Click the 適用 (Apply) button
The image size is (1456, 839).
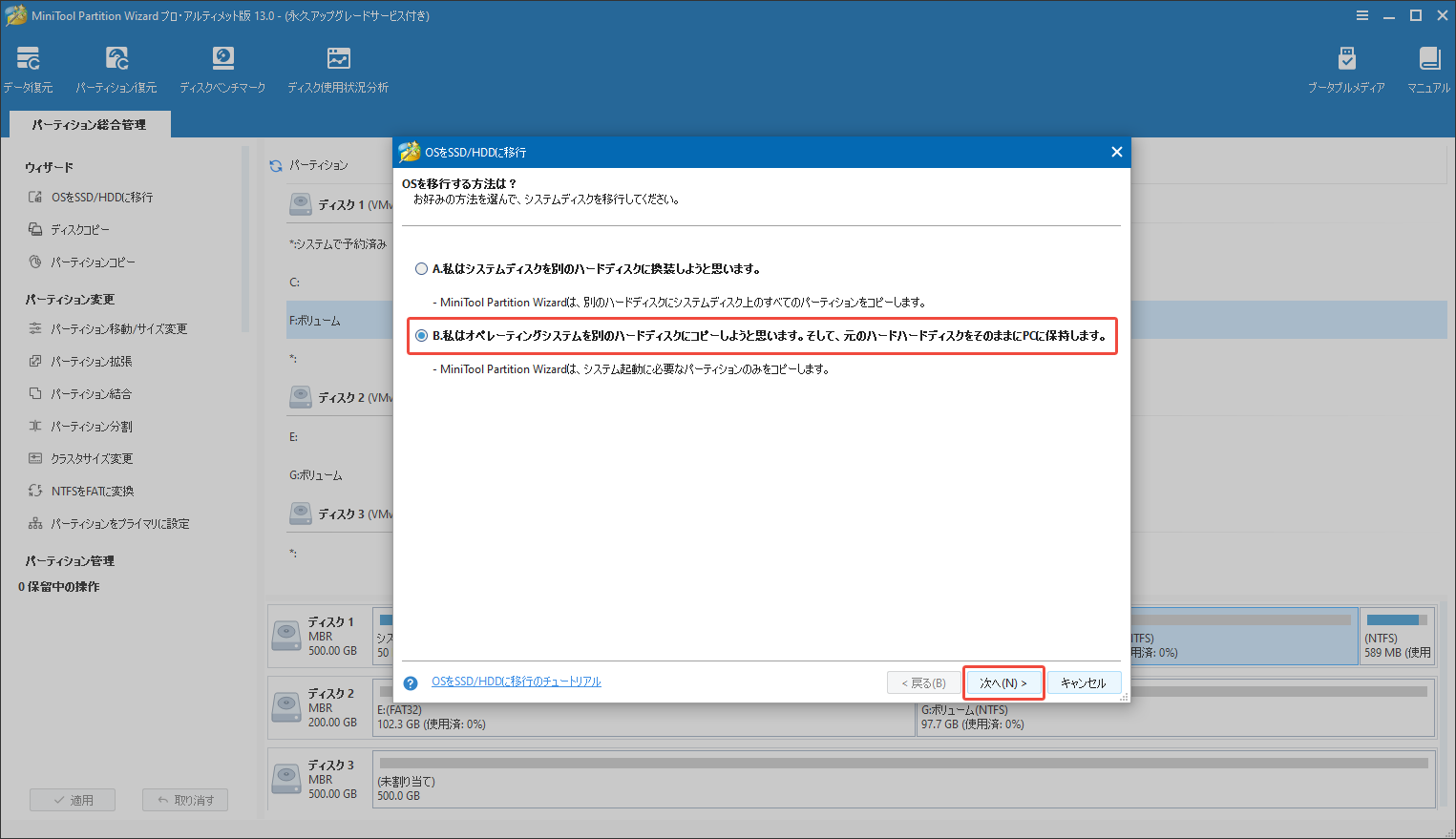click(x=73, y=800)
